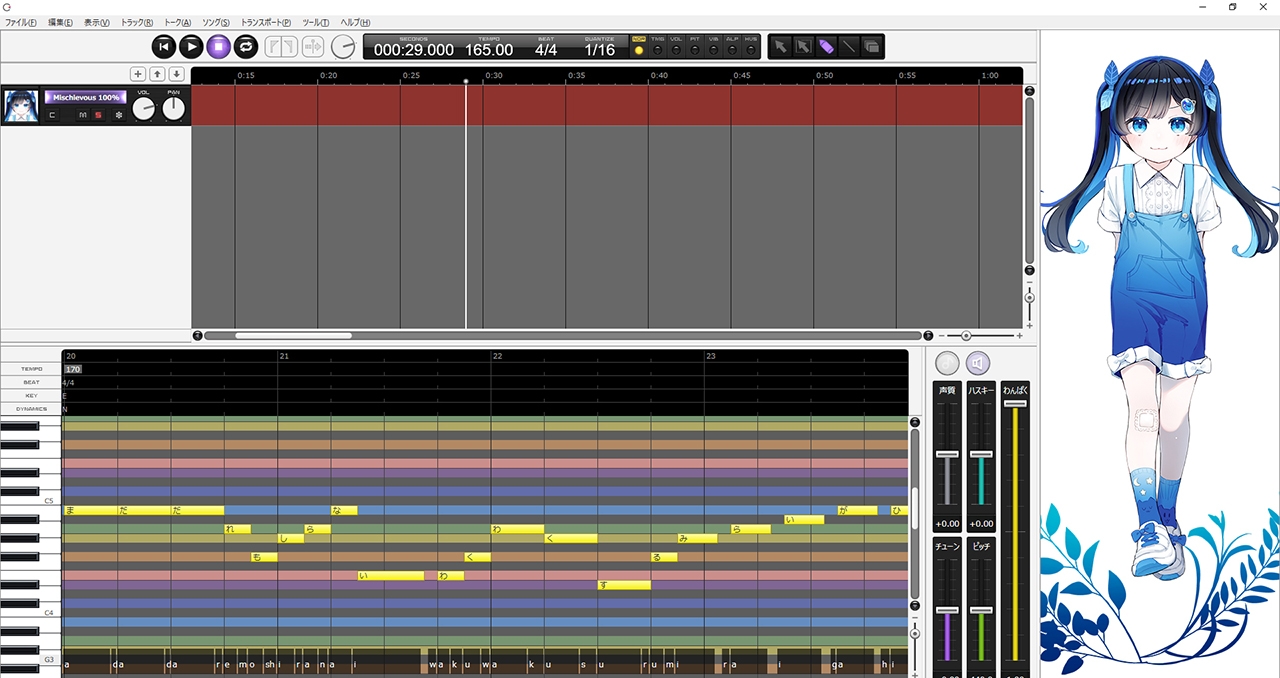Enable the VOL parameter edit mode
This screenshot has width=1280, height=678.
click(x=676, y=50)
